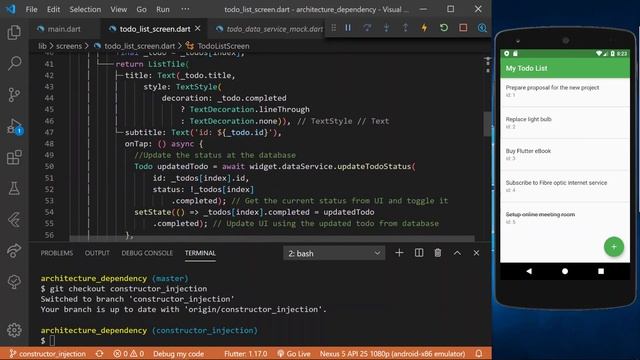Click the 'lib' breadcrumb segment
Image resolution: width=640 pixels, height=360 pixels.
[42, 46]
